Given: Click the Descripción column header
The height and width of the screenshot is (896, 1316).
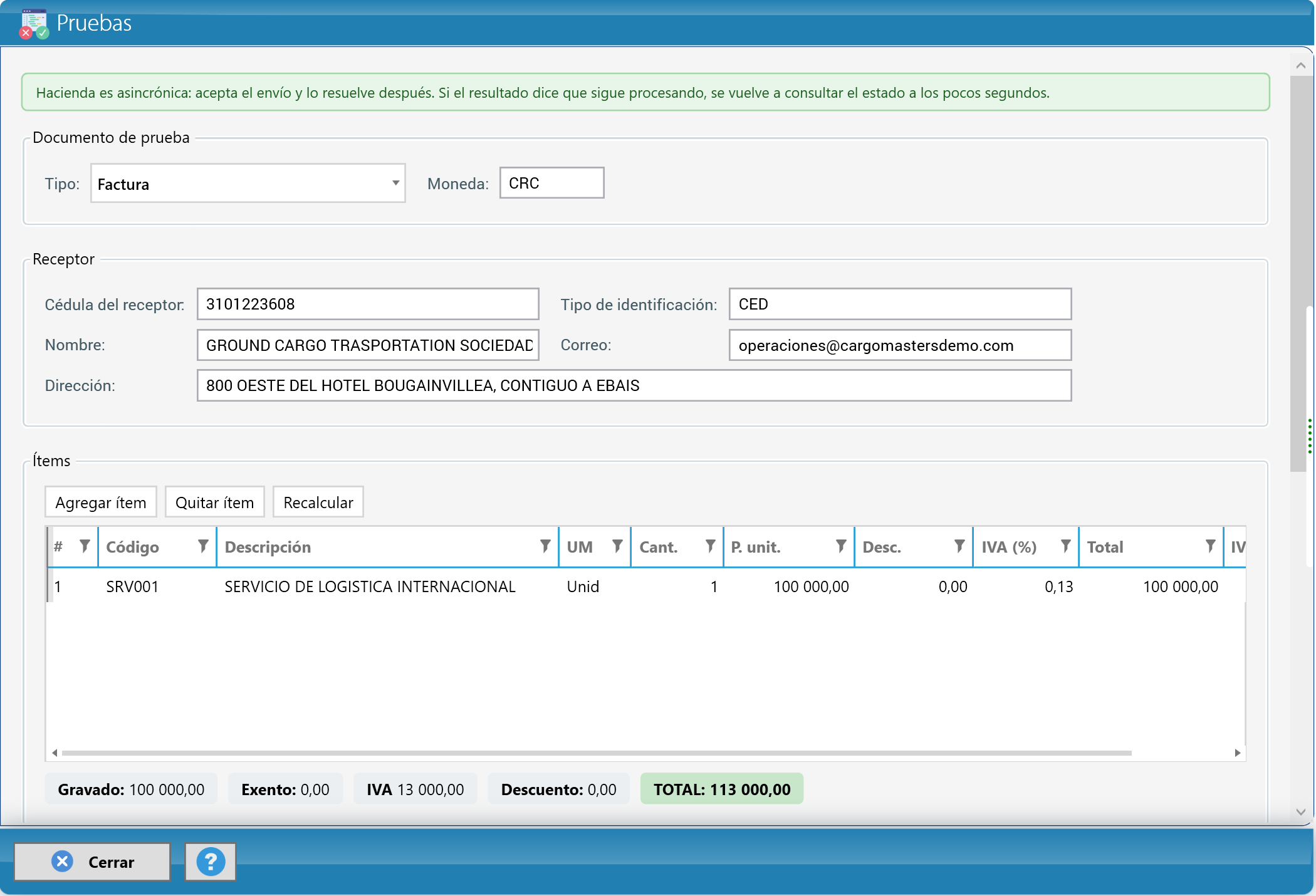Looking at the screenshot, I should [x=387, y=547].
